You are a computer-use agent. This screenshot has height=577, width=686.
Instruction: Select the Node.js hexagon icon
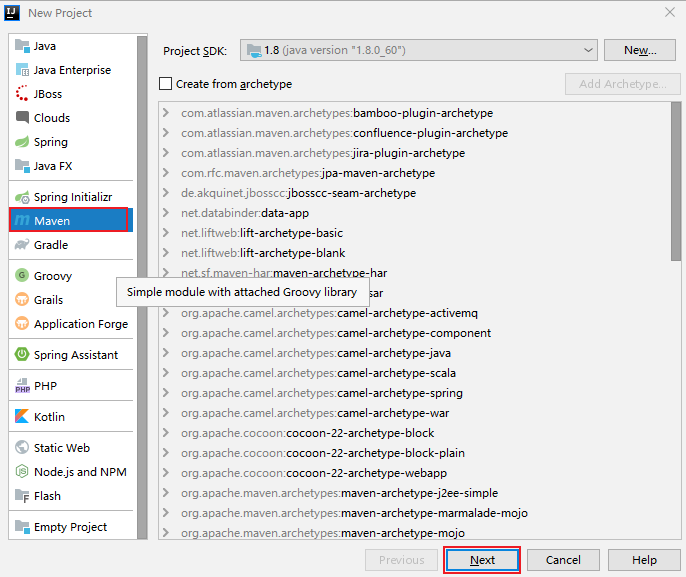pyautogui.click(x=22, y=471)
